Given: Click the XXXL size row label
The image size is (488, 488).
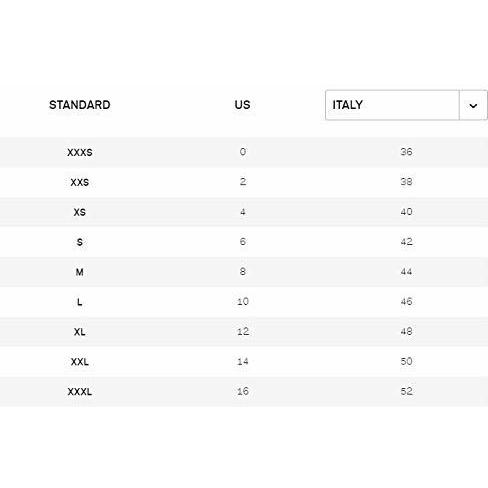Looking at the screenshot, I should (x=80, y=391).
